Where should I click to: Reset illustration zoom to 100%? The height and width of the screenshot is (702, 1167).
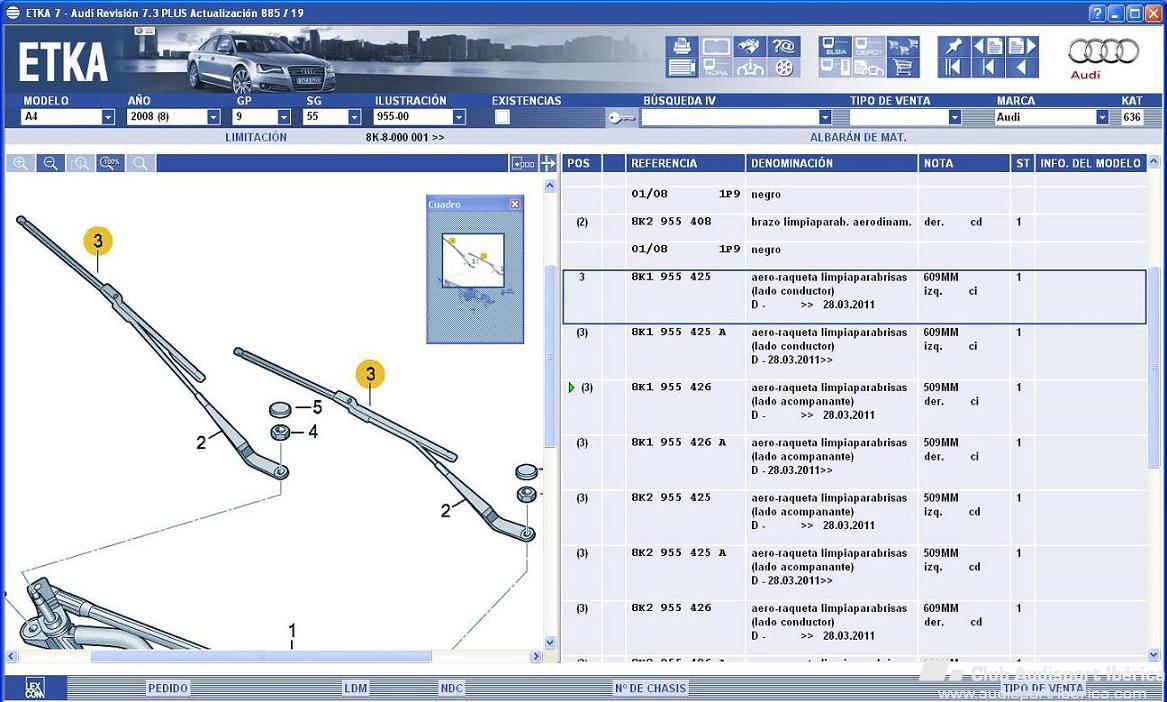pyautogui.click(x=110, y=163)
